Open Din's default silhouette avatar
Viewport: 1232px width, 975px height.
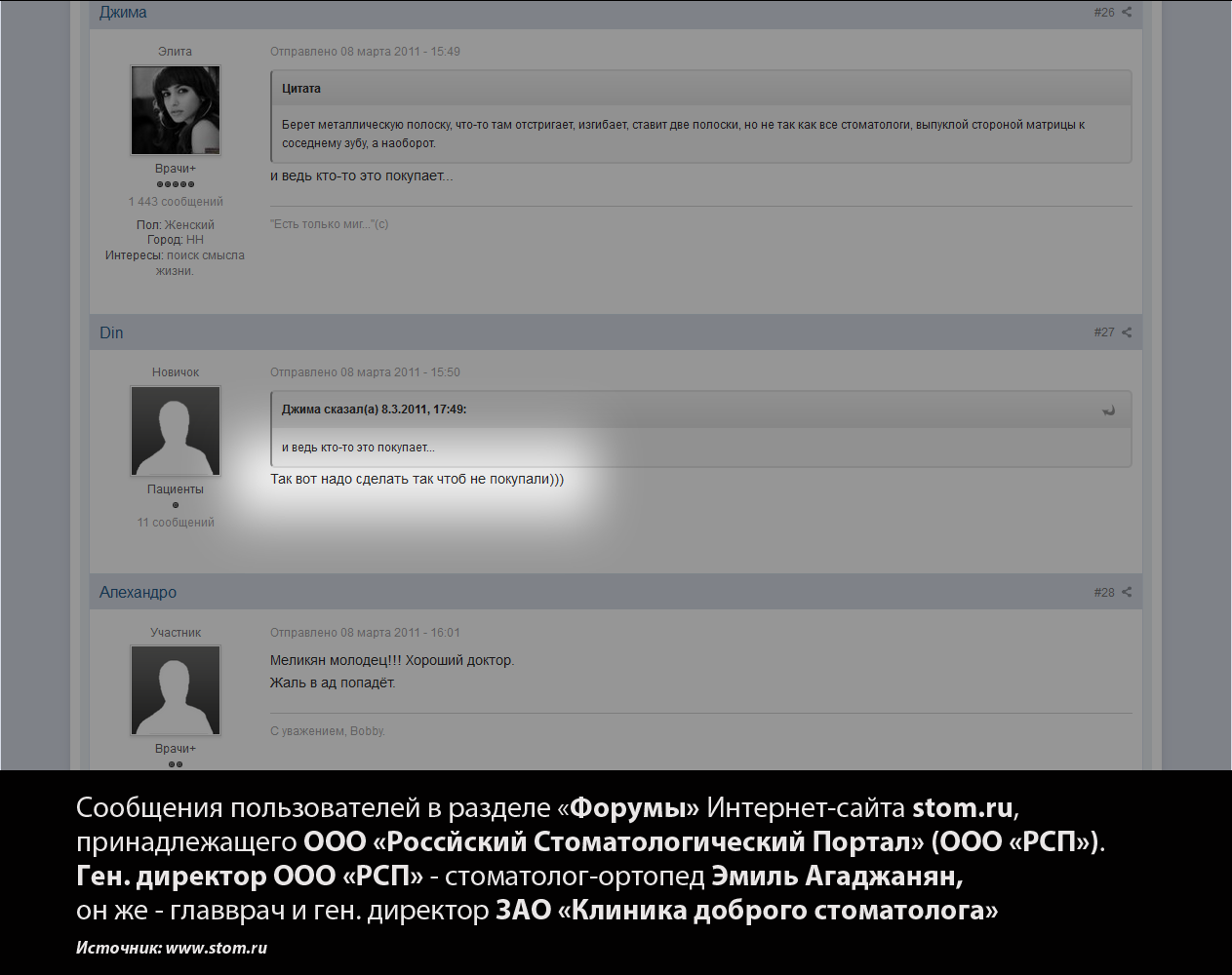coord(176,431)
